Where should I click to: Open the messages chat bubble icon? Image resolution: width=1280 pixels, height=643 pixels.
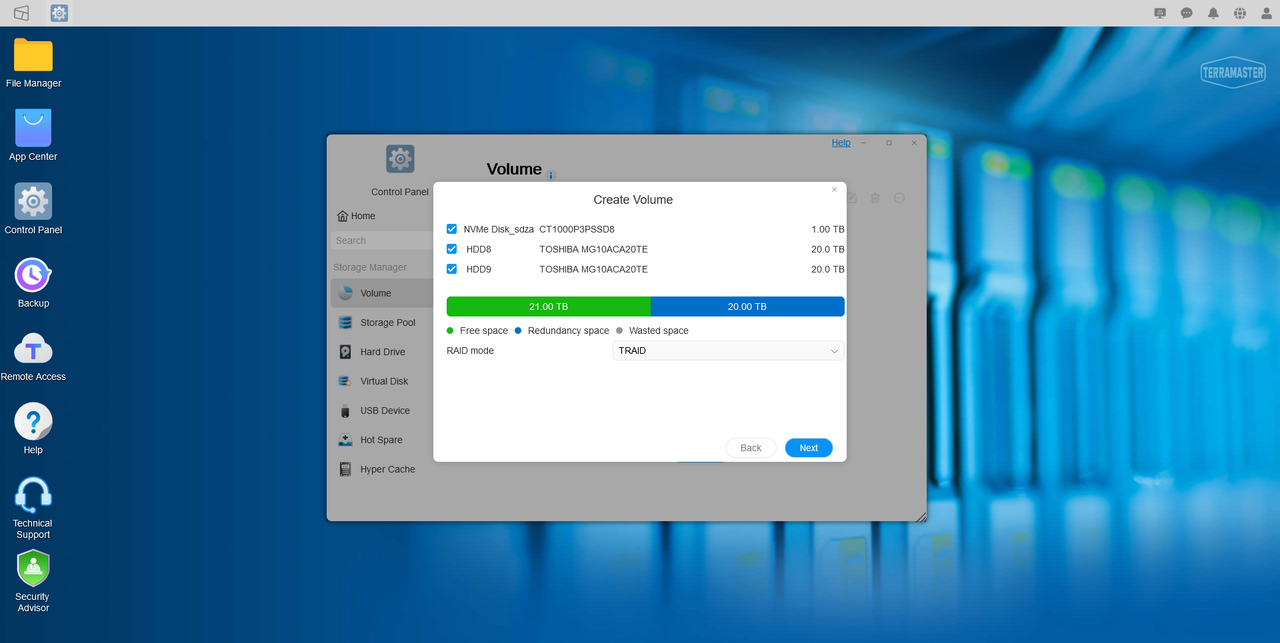click(x=1187, y=13)
